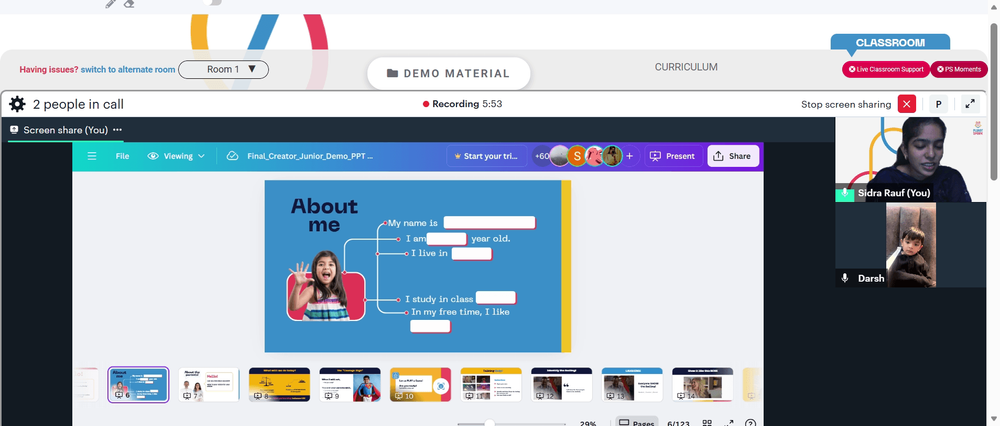
Task: Open the call settings gear
Action: point(17,104)
